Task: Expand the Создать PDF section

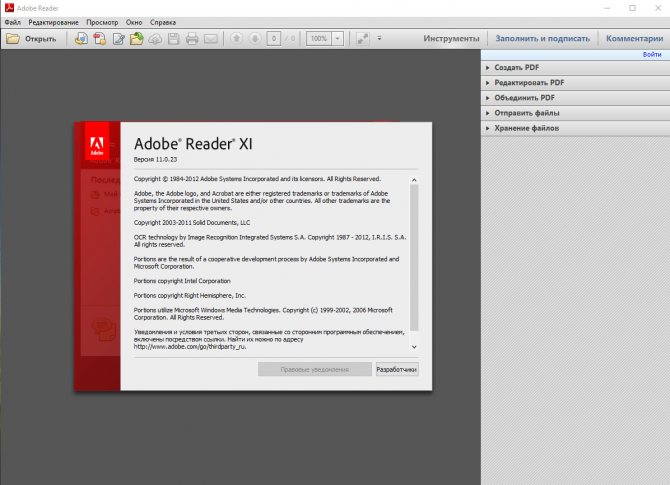Action: (x=575, y=68)
